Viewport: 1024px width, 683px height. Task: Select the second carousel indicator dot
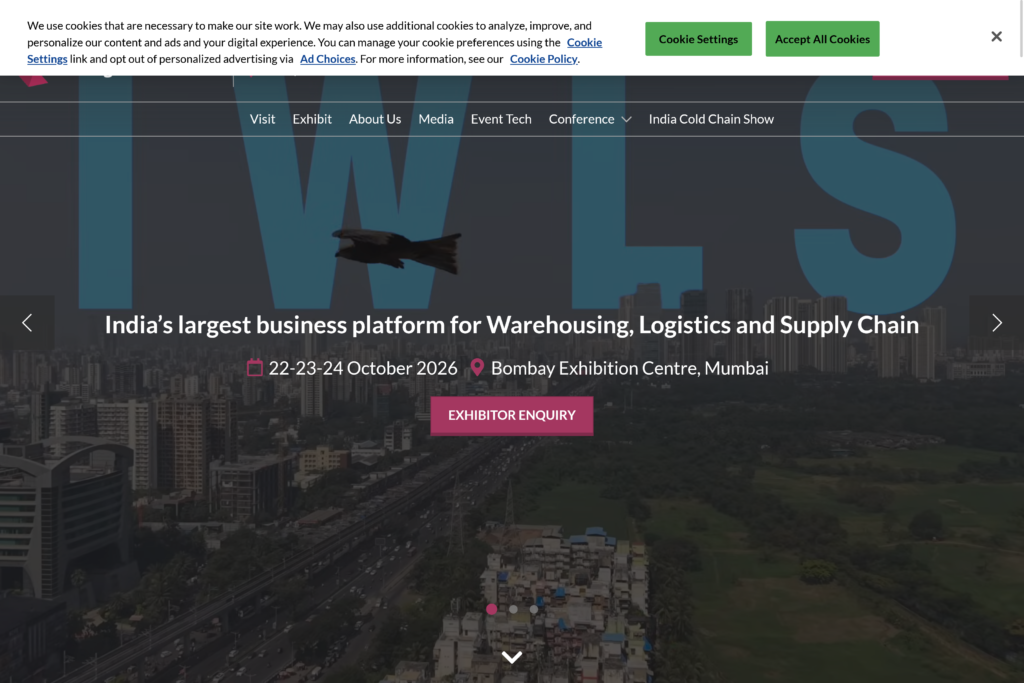point(513,609)
